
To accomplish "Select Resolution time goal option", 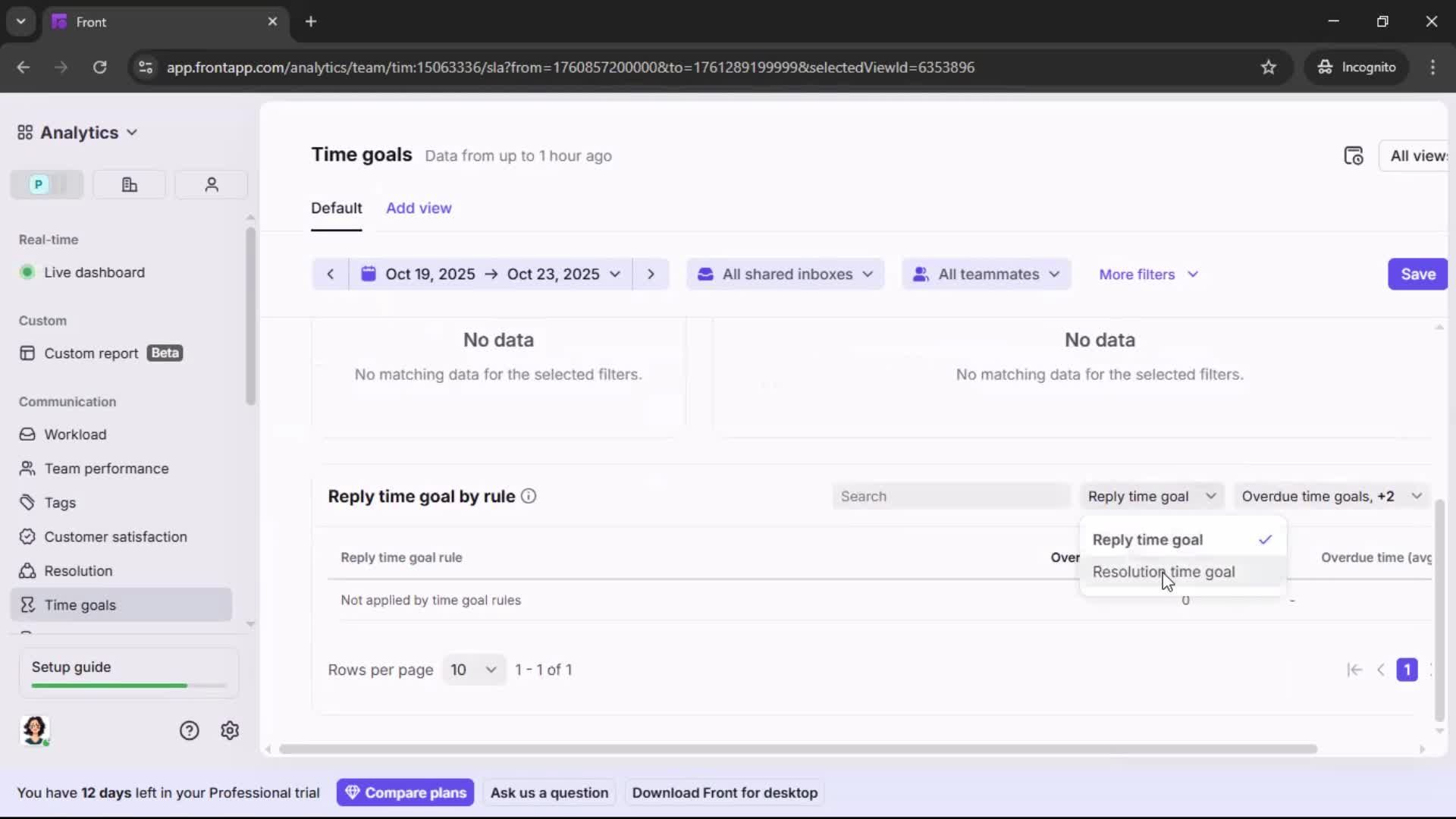I will [x=1164, y=572].
